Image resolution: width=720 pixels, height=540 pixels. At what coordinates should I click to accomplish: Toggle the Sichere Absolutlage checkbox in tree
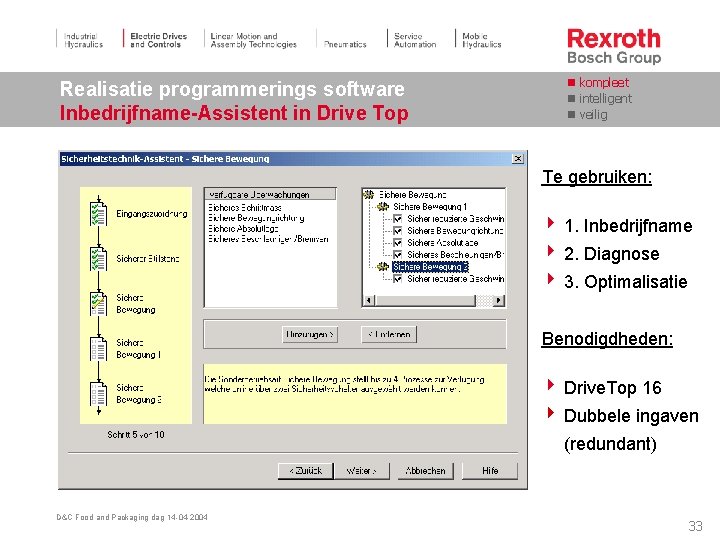[x=398, y=242]
